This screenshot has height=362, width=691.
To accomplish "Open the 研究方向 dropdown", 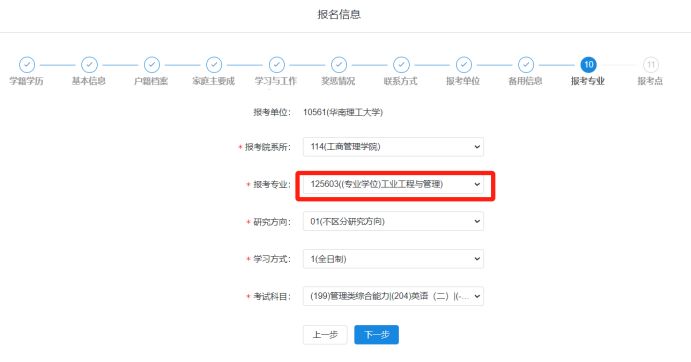I will (x=393, y=221).
